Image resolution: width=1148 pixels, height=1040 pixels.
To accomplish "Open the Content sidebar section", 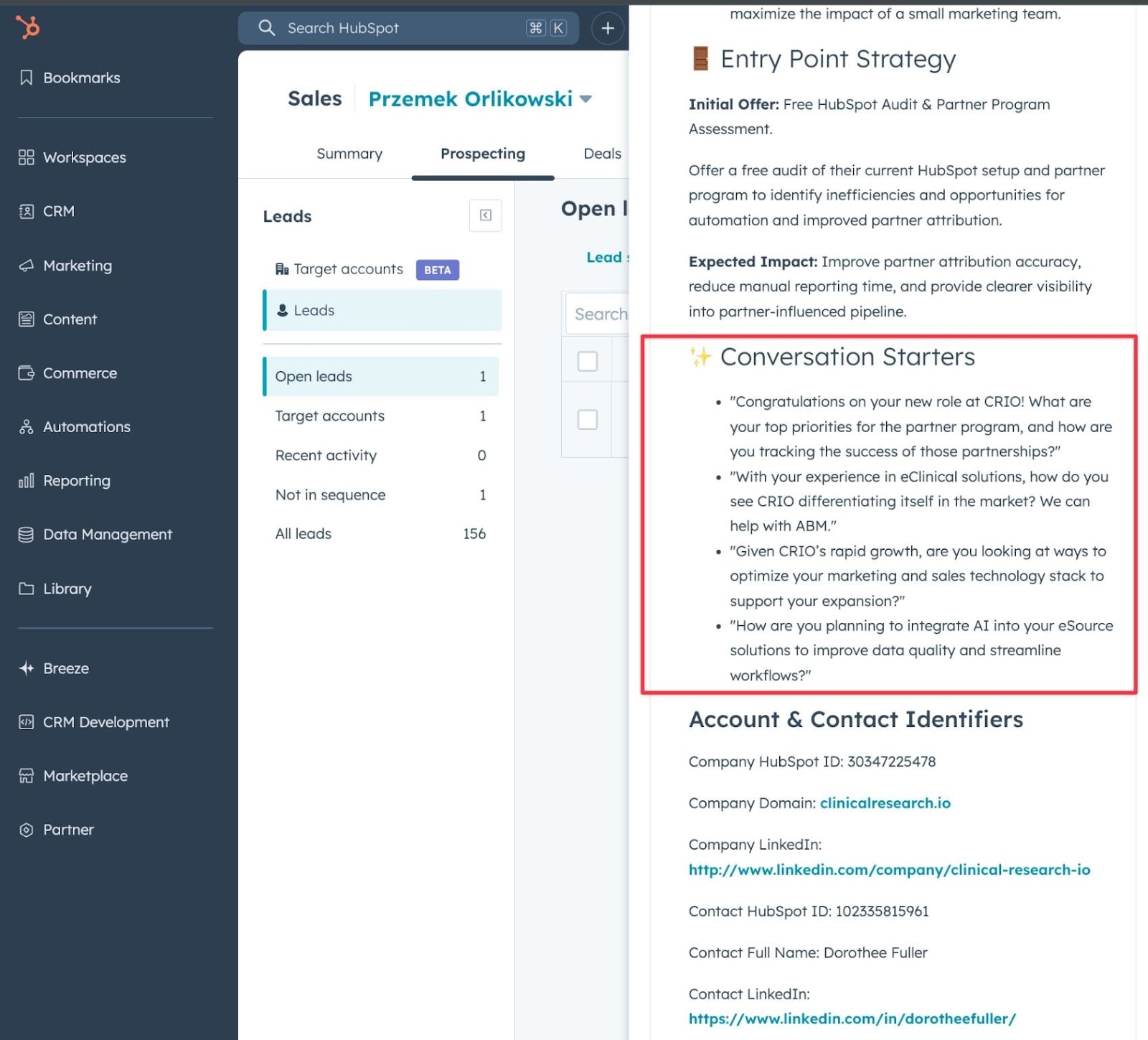I will tap(57, 319).
